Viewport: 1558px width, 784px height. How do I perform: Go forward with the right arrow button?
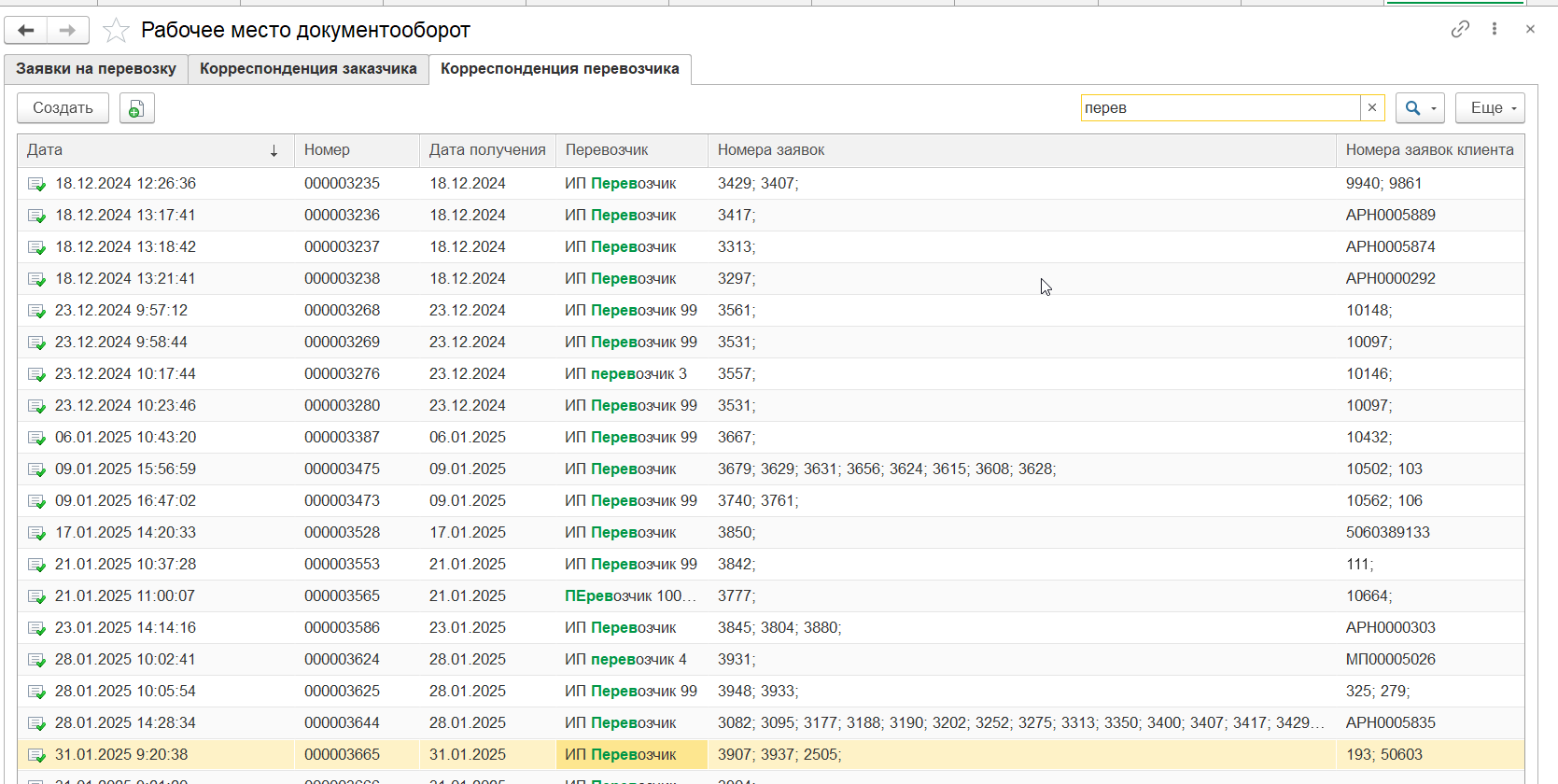[68, 31]
